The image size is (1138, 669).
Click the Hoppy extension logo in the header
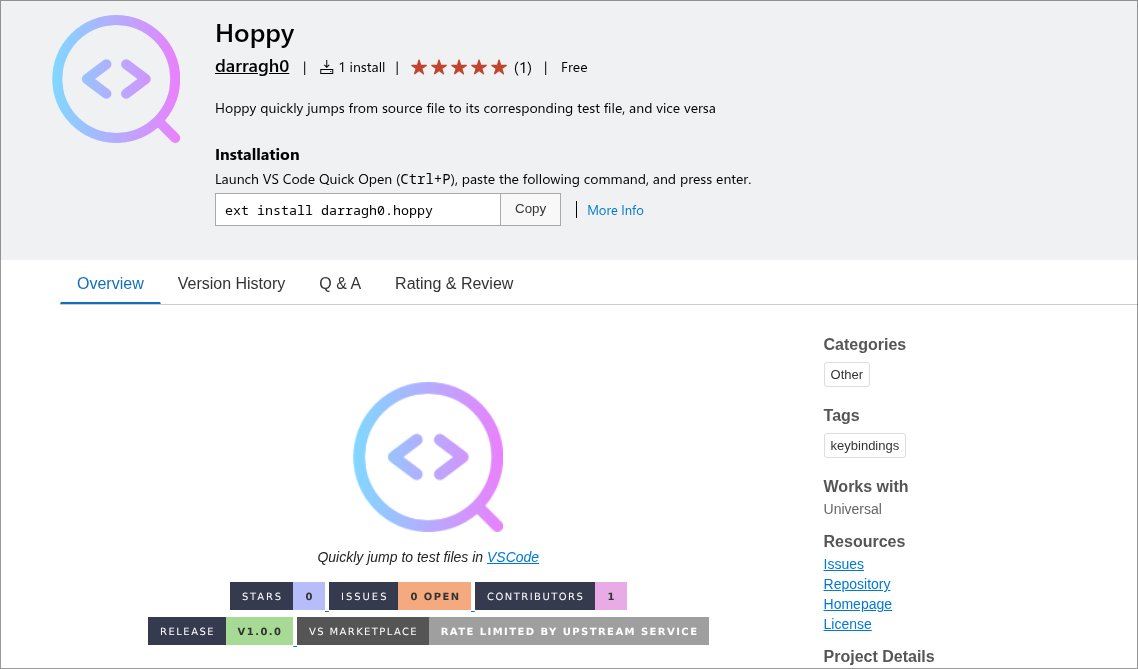point(116,78)
